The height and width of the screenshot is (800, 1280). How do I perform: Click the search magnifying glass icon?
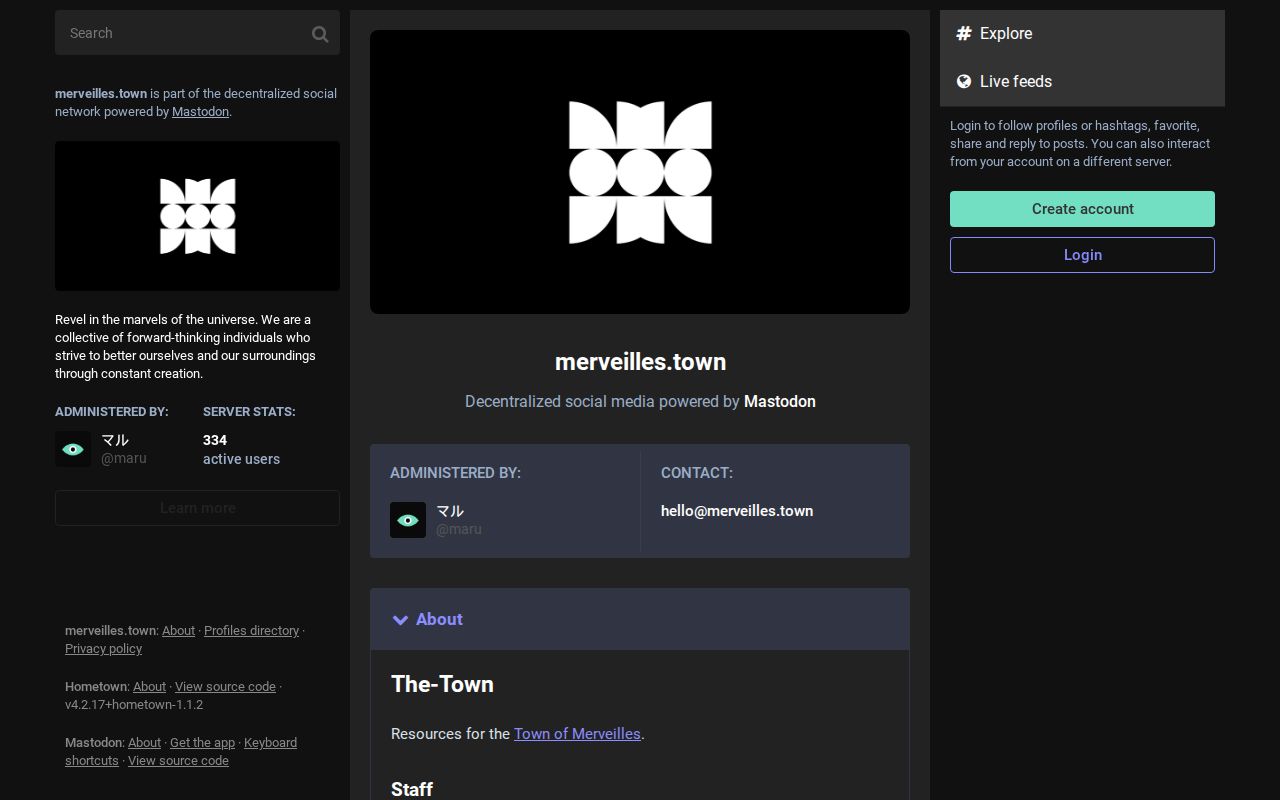click(320, 33)
